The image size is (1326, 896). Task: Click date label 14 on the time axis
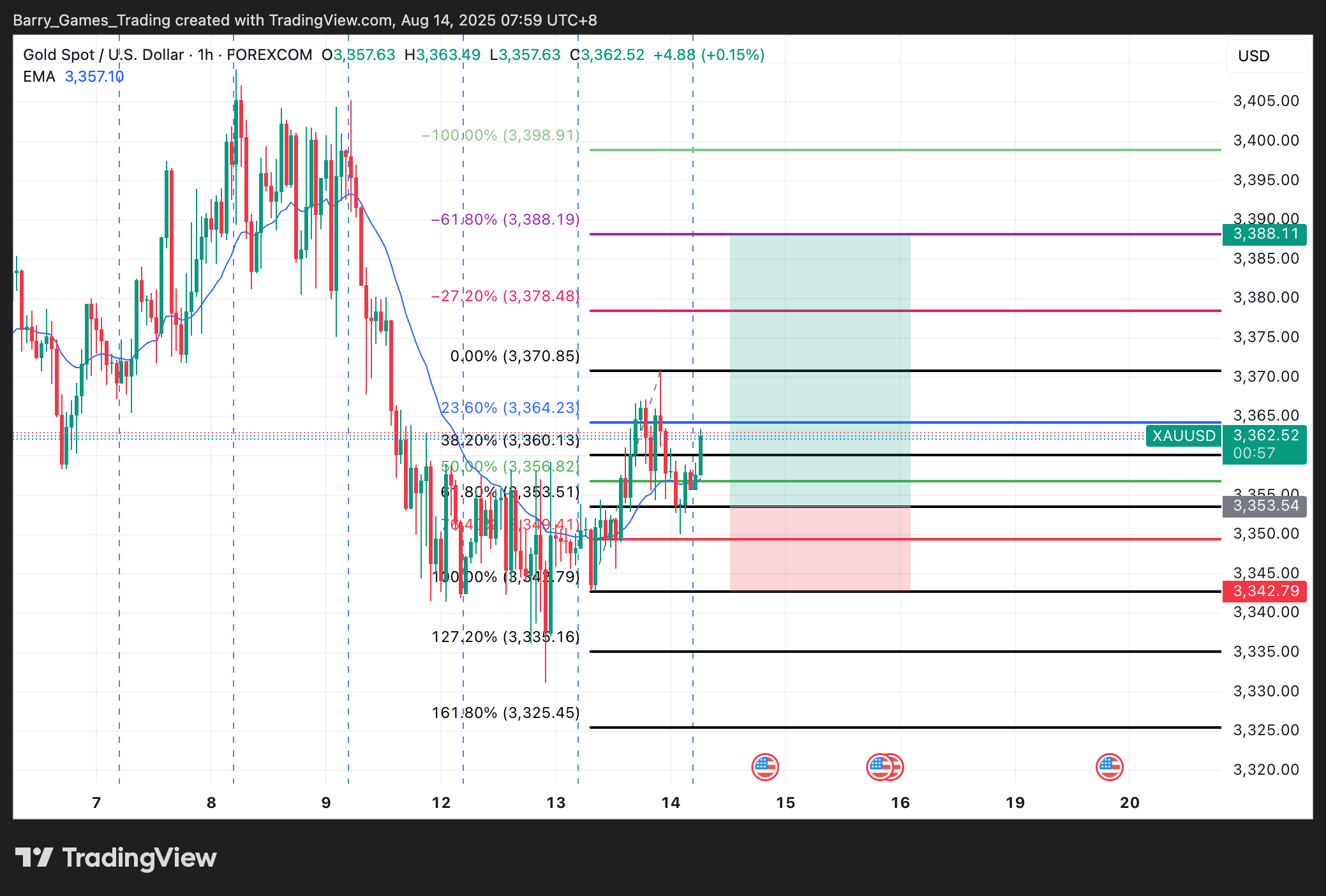pos(671,803)
